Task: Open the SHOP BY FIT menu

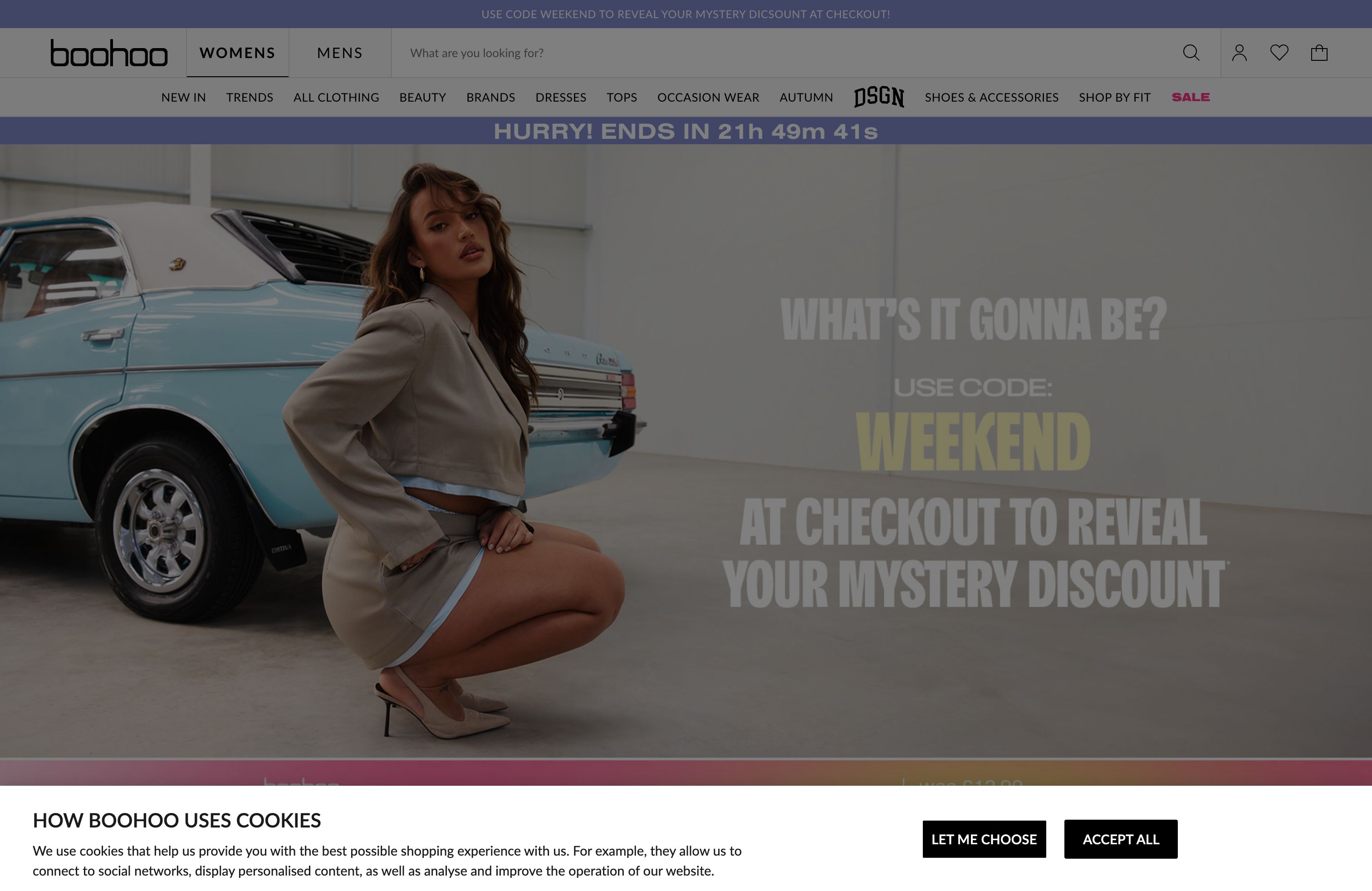Action: click(1114, 98)
